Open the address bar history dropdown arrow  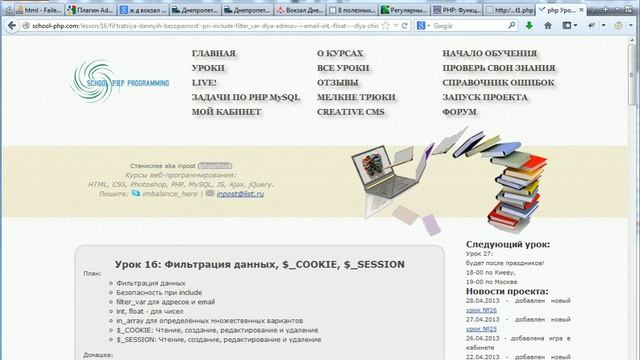click(396, 26)
